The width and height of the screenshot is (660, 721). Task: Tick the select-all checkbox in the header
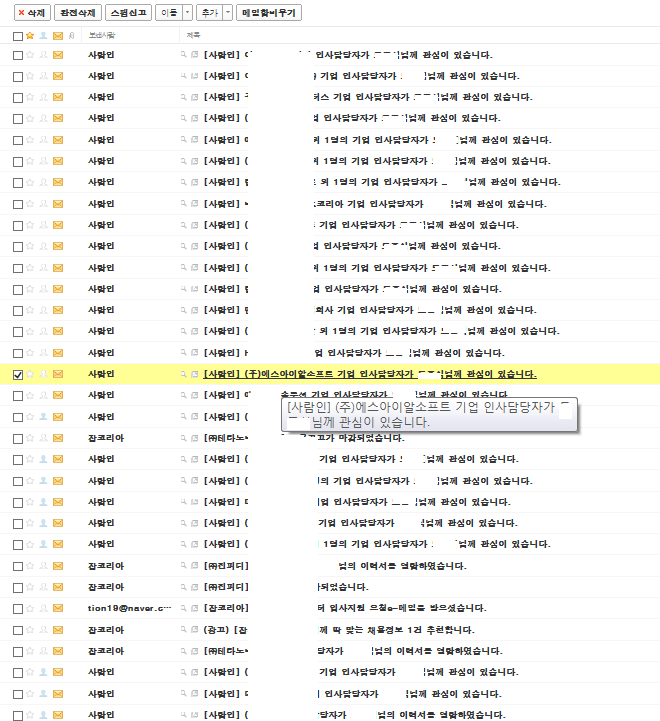click(x=18, y=36)
